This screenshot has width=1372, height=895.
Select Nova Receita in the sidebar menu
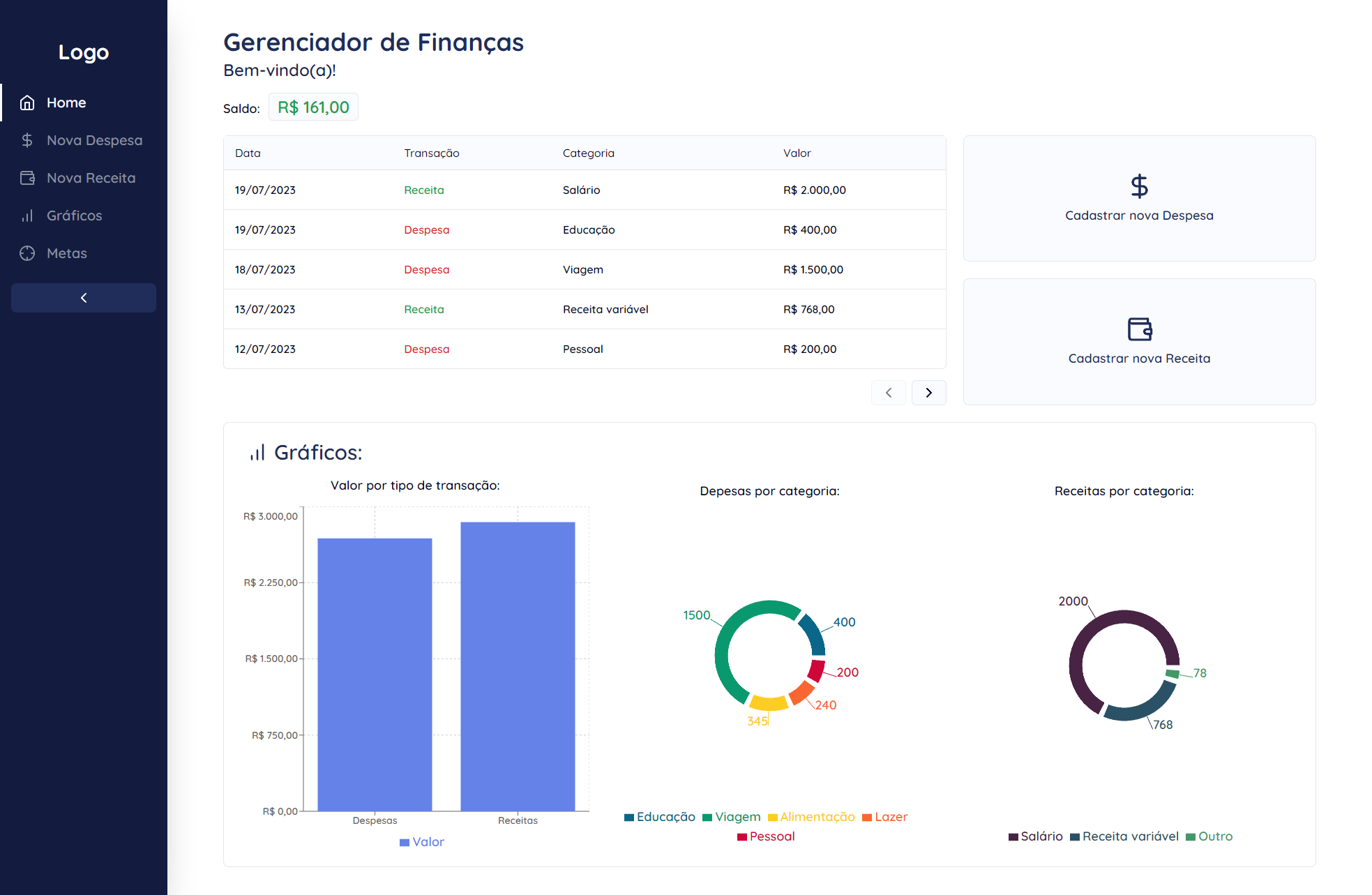click(91, 178)
